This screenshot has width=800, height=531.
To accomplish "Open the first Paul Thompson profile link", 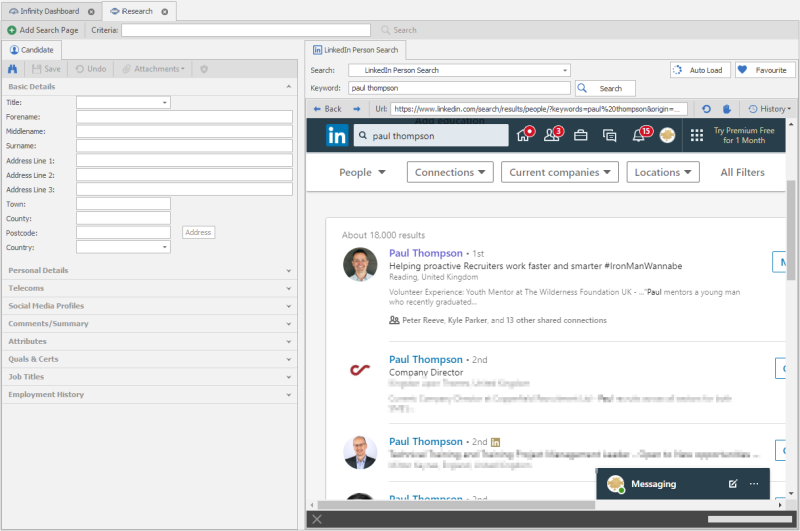I will click(425, 254).
